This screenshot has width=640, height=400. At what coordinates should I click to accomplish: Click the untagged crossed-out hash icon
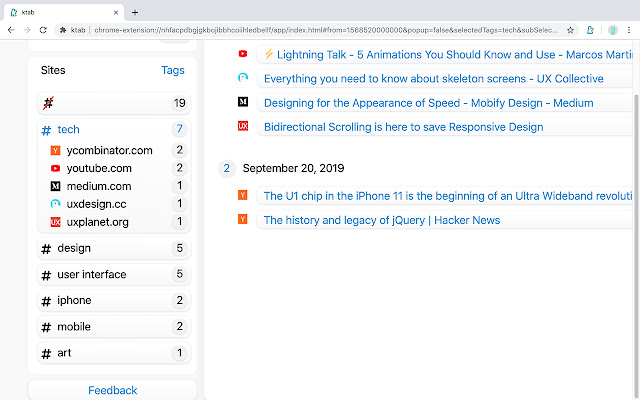point(47,103)
